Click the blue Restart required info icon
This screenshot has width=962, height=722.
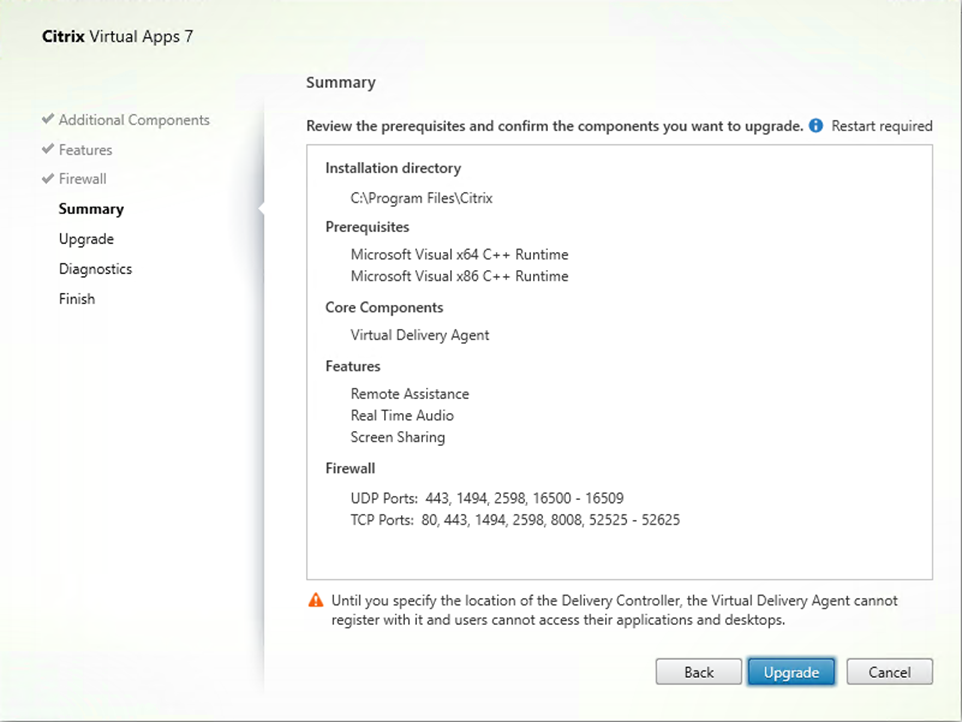click(x=816, y=126)
